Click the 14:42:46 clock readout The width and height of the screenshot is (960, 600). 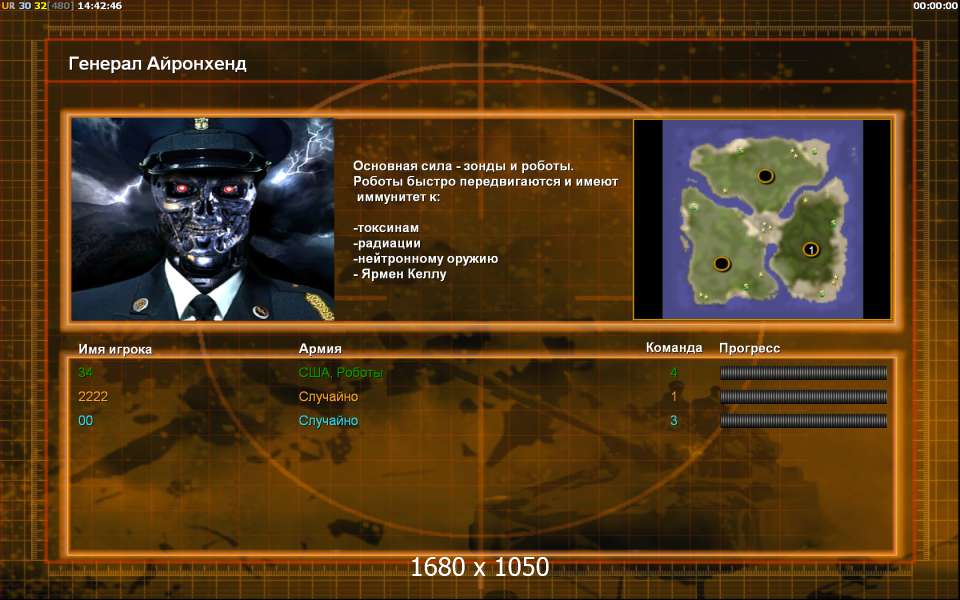(x=99, y=6)
